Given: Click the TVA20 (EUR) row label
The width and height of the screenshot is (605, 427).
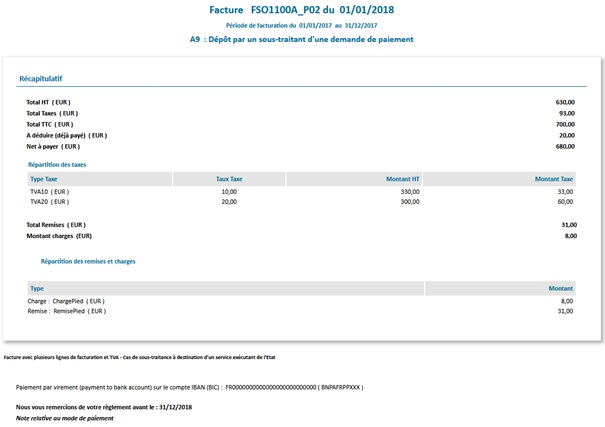Looking at the screenshot, I should tap(50, 201).
